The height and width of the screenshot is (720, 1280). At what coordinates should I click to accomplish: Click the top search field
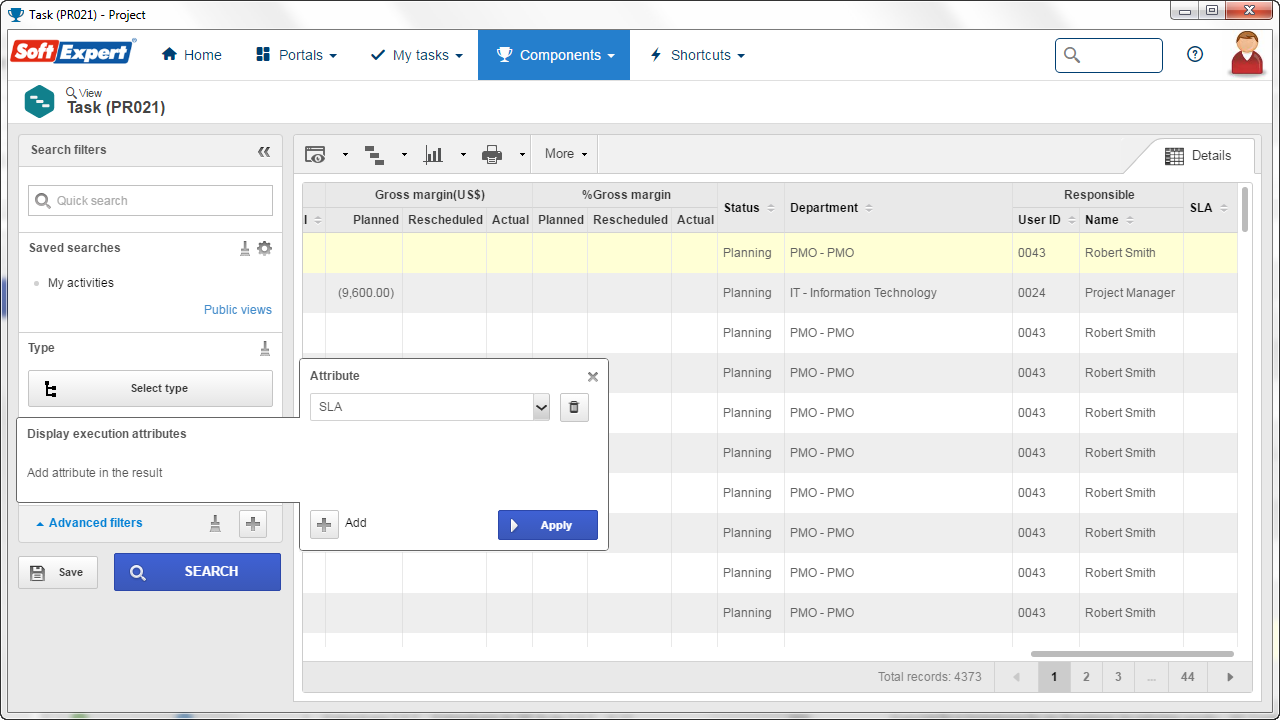[x=1109, y=55]
